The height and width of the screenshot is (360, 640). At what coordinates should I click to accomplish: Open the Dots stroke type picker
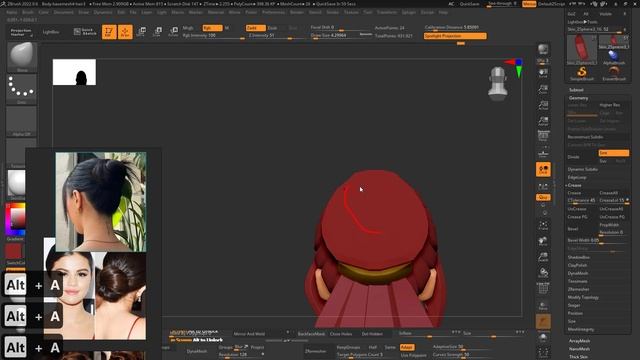point(22,89)
